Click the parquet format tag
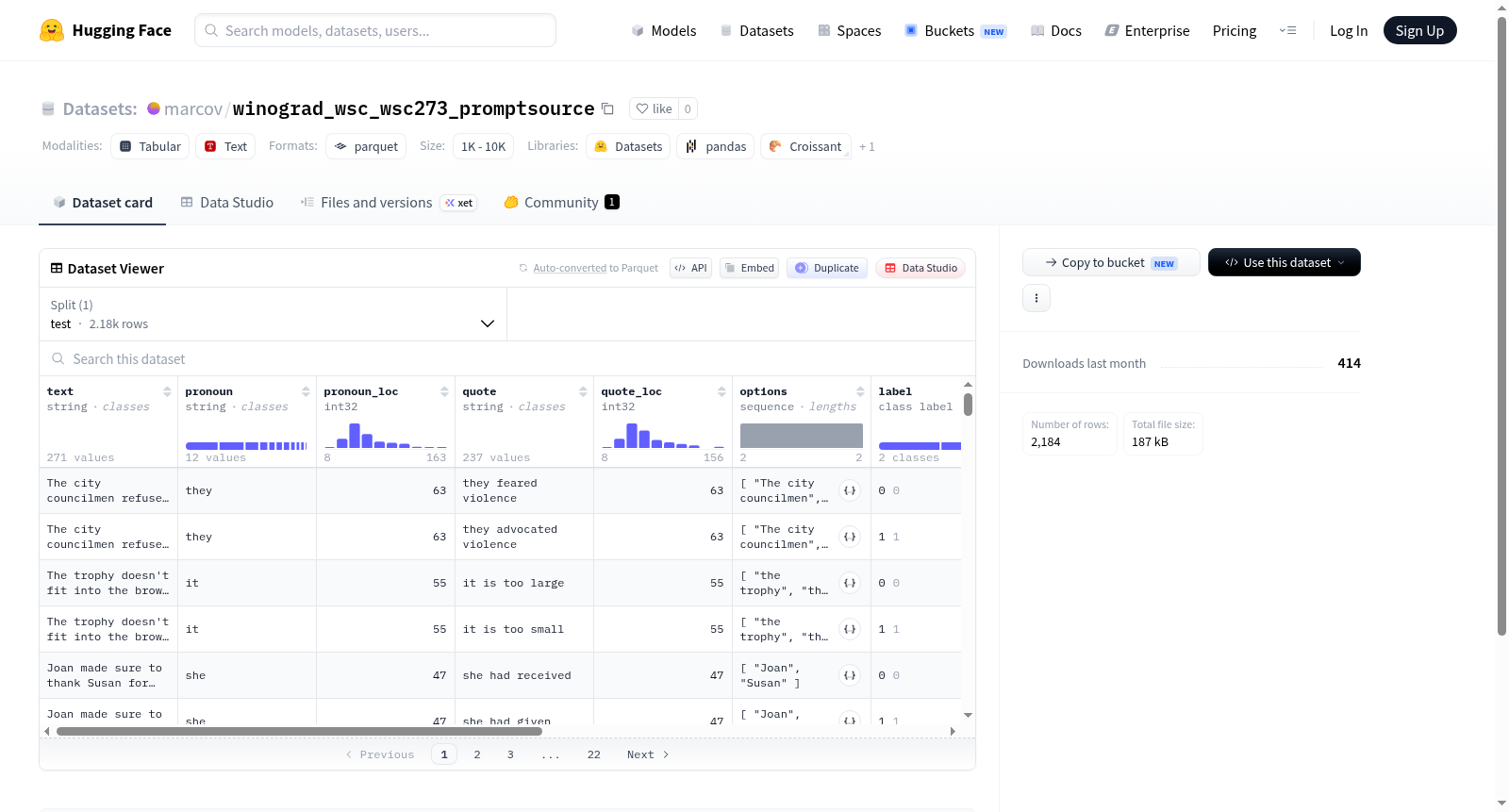Viewport: 1509px width, 812px height. 366,146
